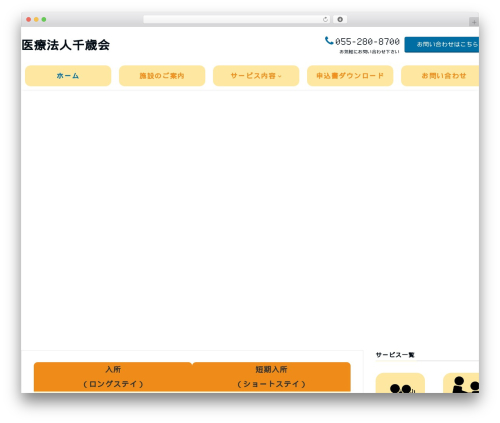The image size is (500, 423).
Task: Click the サービス一覧 heading
Action: 395,355
